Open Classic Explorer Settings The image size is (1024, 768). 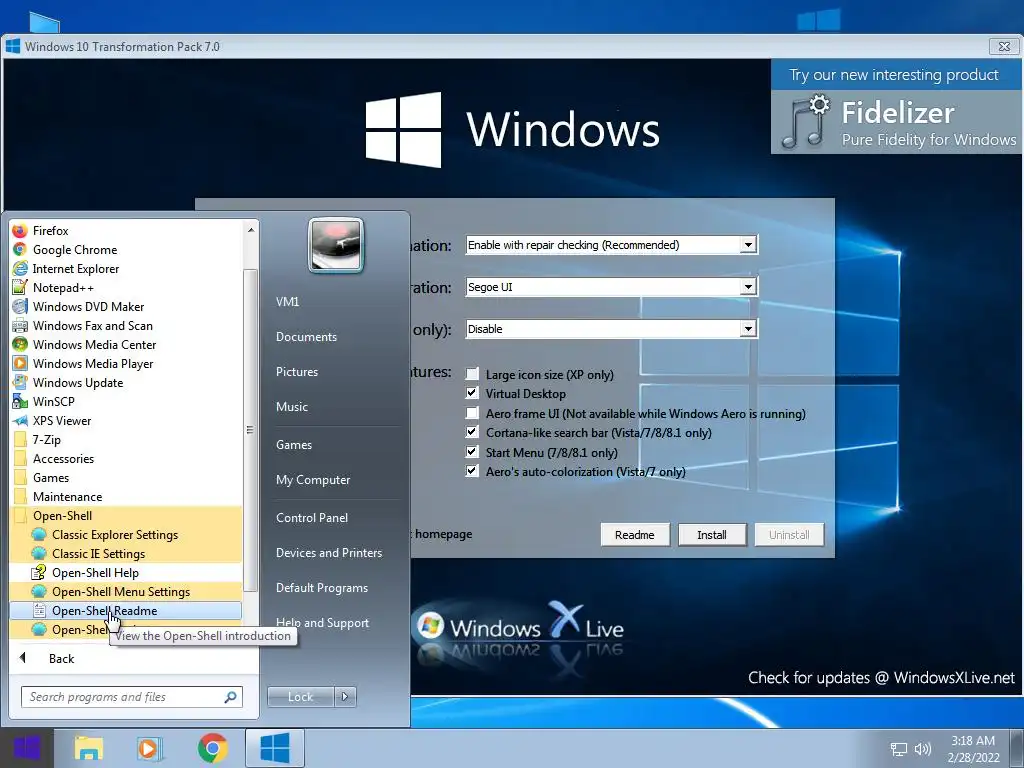(x=126, y=534)
